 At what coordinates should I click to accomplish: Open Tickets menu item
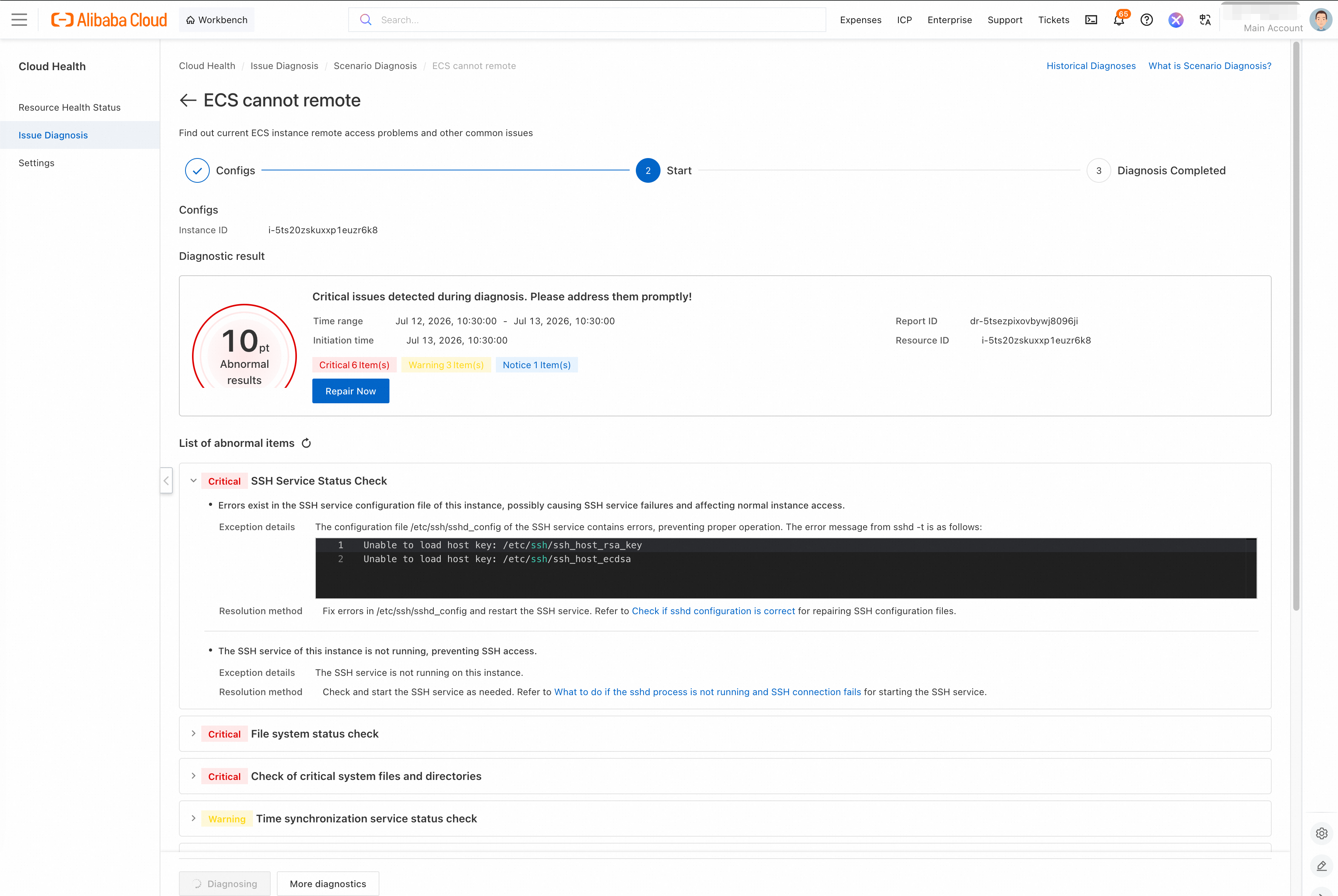coord(1053,20)
